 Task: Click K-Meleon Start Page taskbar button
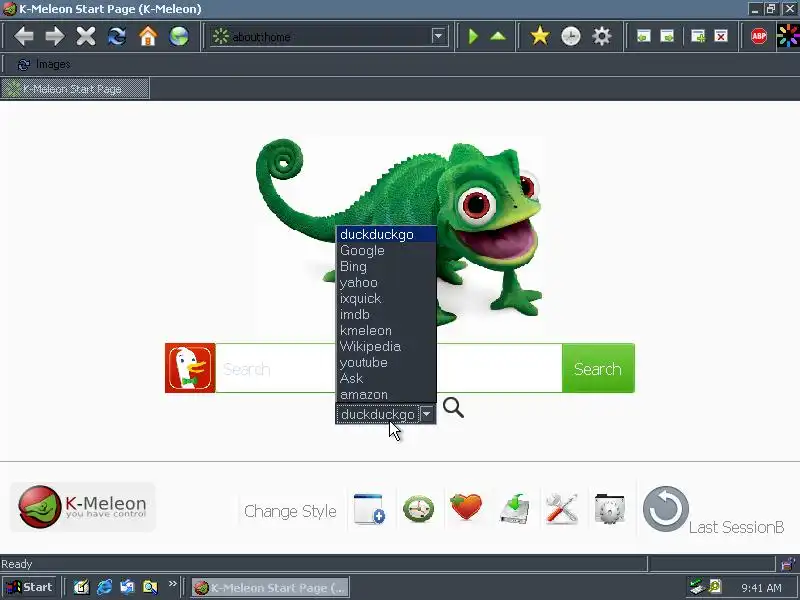coord(270,588)
